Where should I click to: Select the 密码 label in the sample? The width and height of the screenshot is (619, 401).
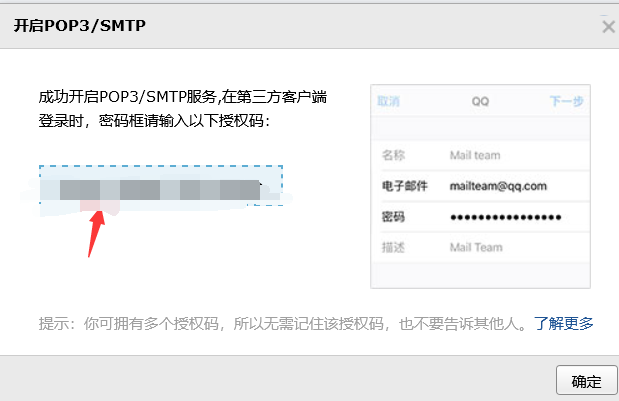(x=394, y=217)
